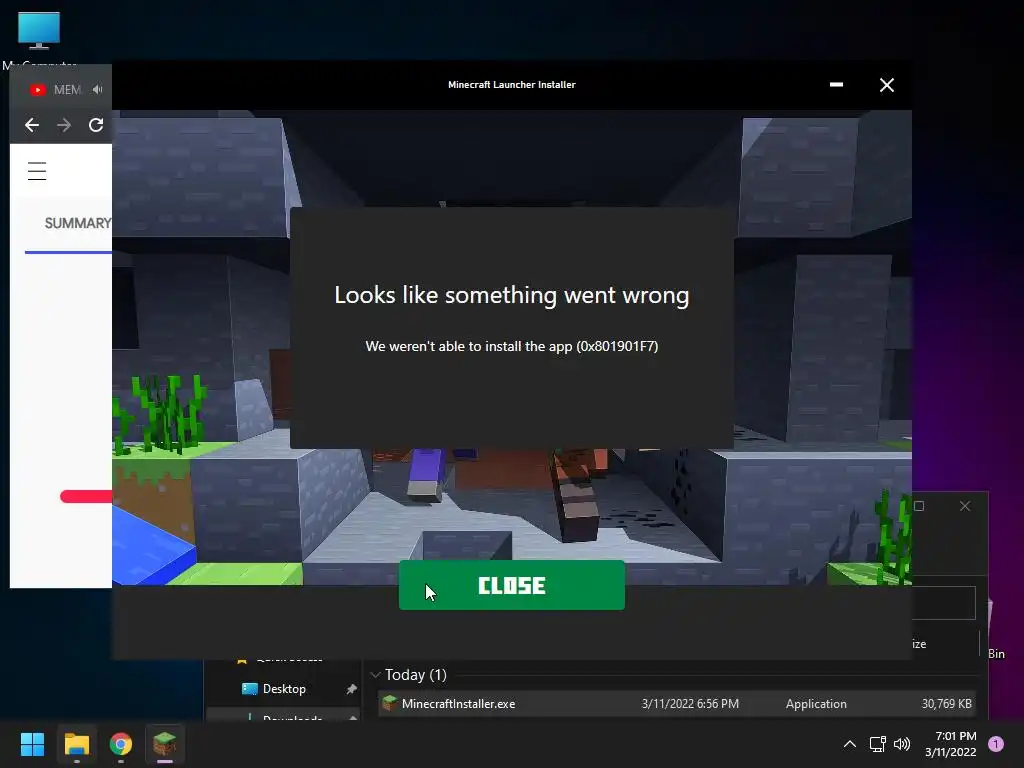Show hidden system tray icons
The image size is (1024, 768).
point(850,744)
